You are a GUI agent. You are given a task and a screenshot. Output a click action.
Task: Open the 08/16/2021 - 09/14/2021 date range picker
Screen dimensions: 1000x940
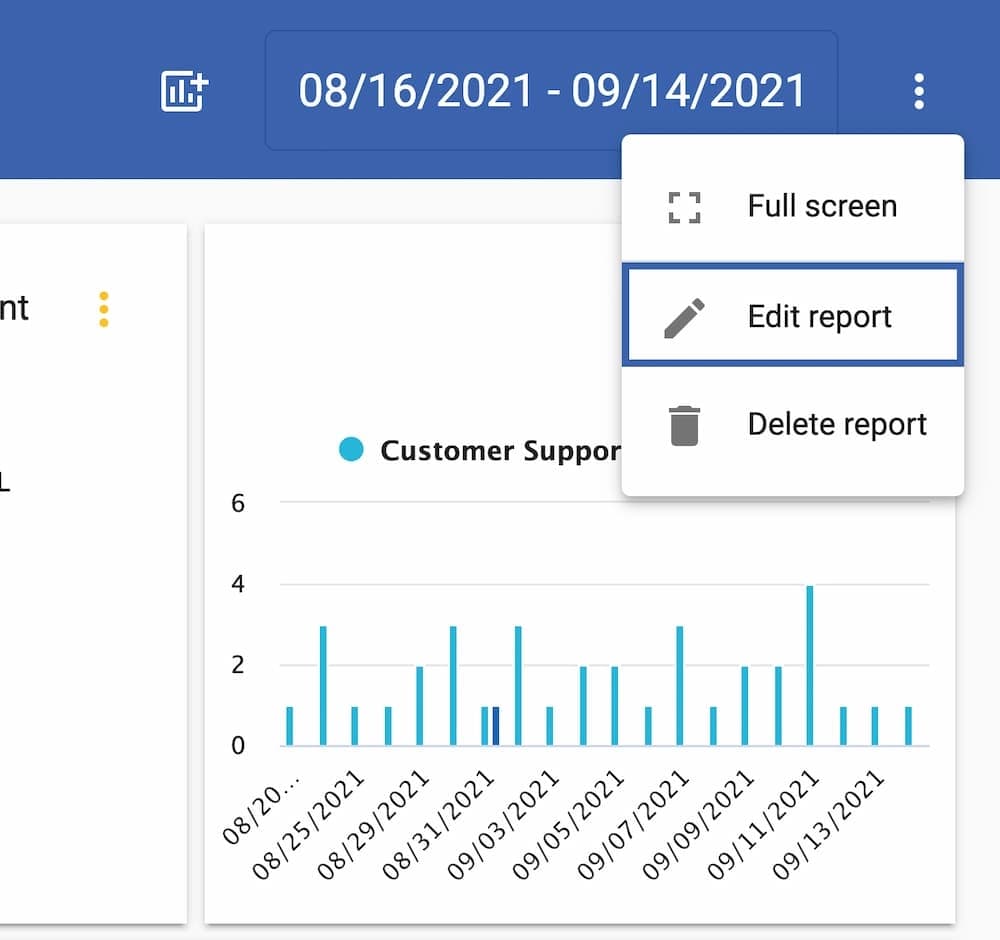click(x=551, y=91)
